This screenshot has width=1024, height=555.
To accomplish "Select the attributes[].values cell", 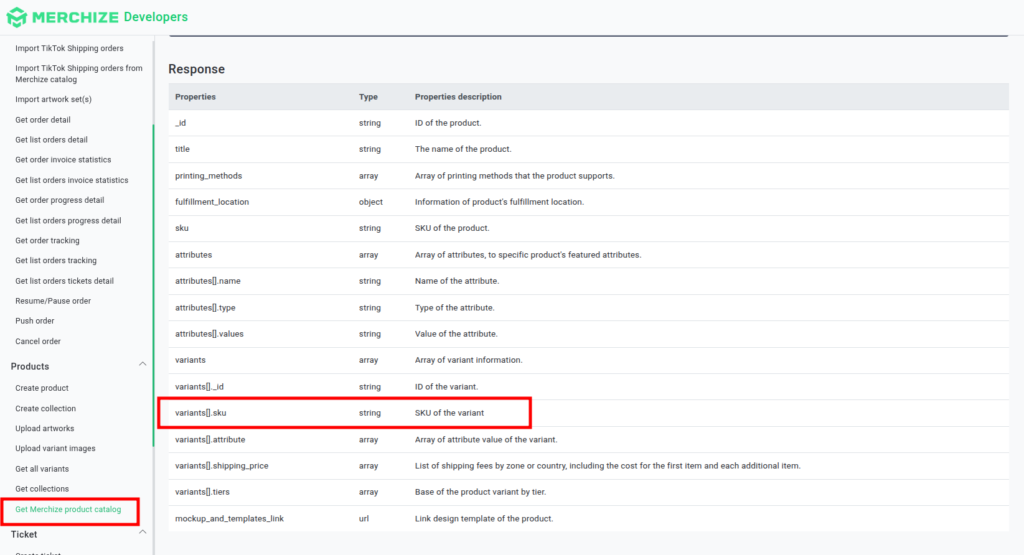I will (209, 334).
